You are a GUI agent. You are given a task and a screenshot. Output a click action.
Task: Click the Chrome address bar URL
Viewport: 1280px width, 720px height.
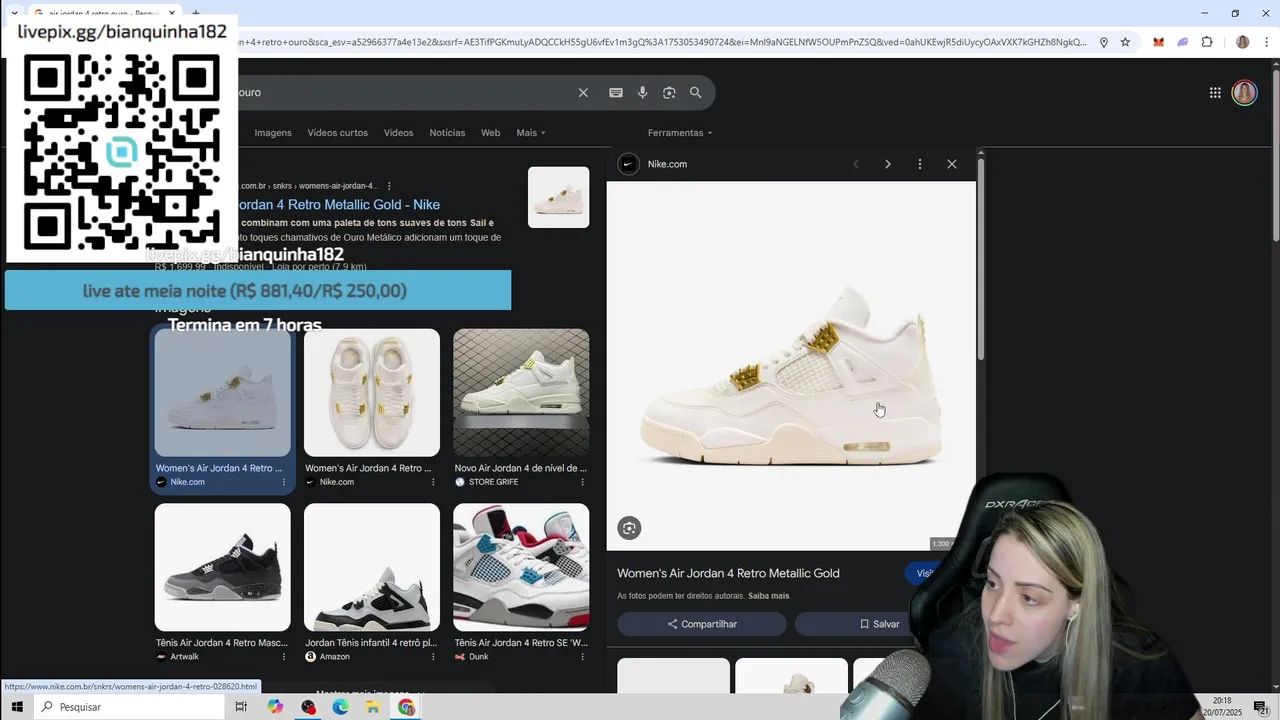pyautogui.click(x=664, y=42)
